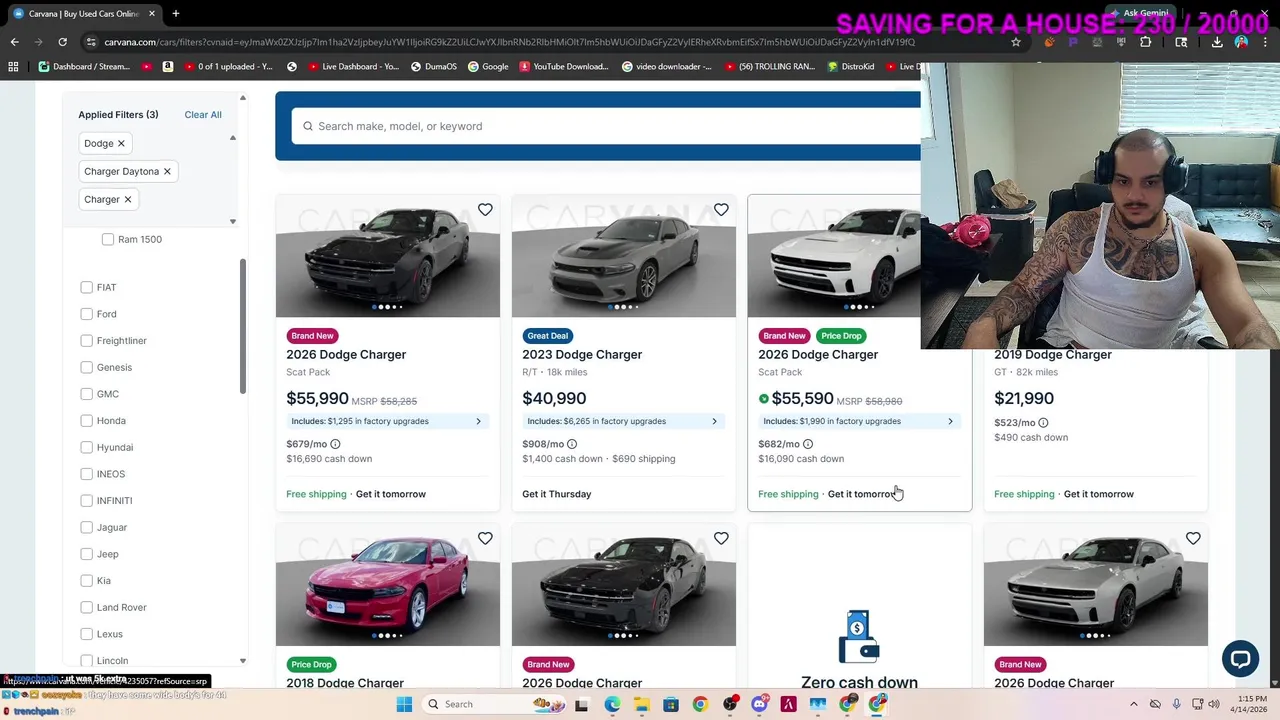Check the FIAT make checkbox
This screenshot has height=720, width=1280.
[x=87, y=287]
